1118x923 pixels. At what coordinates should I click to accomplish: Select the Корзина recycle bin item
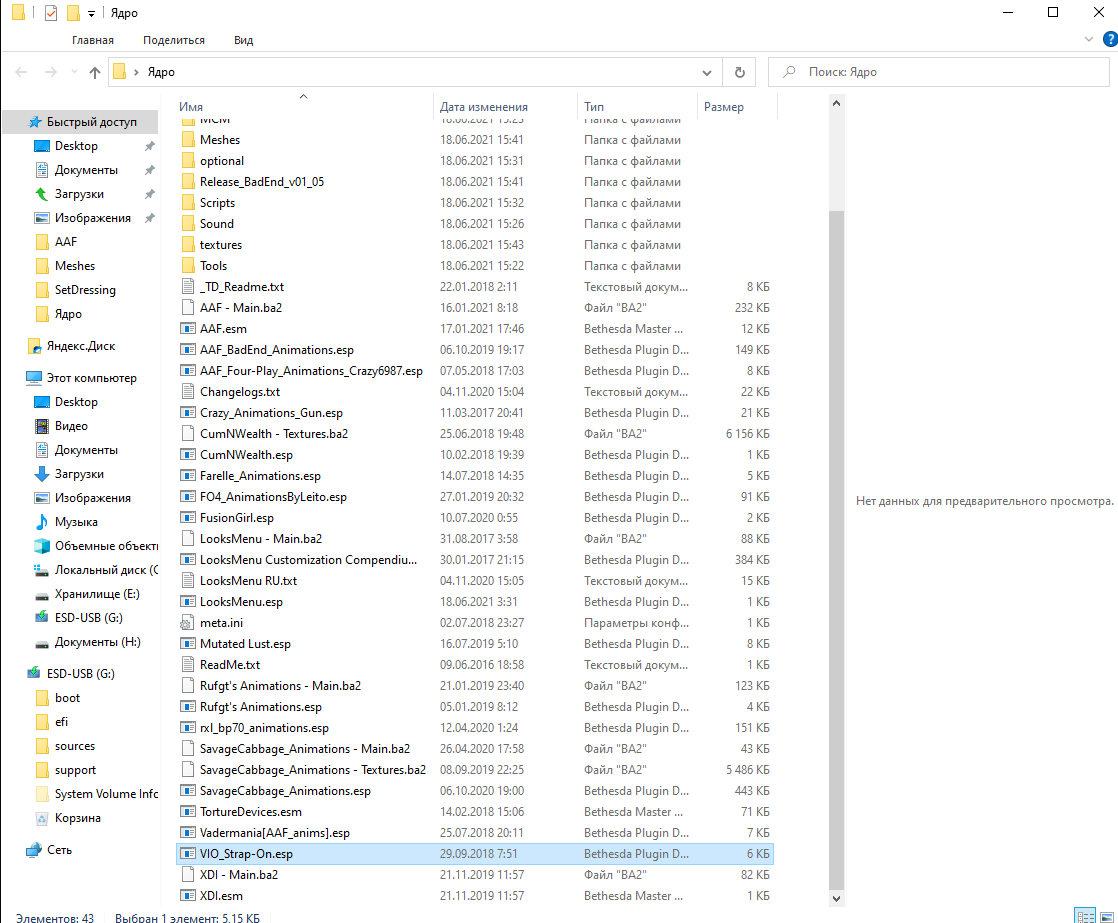coord(77,818)
